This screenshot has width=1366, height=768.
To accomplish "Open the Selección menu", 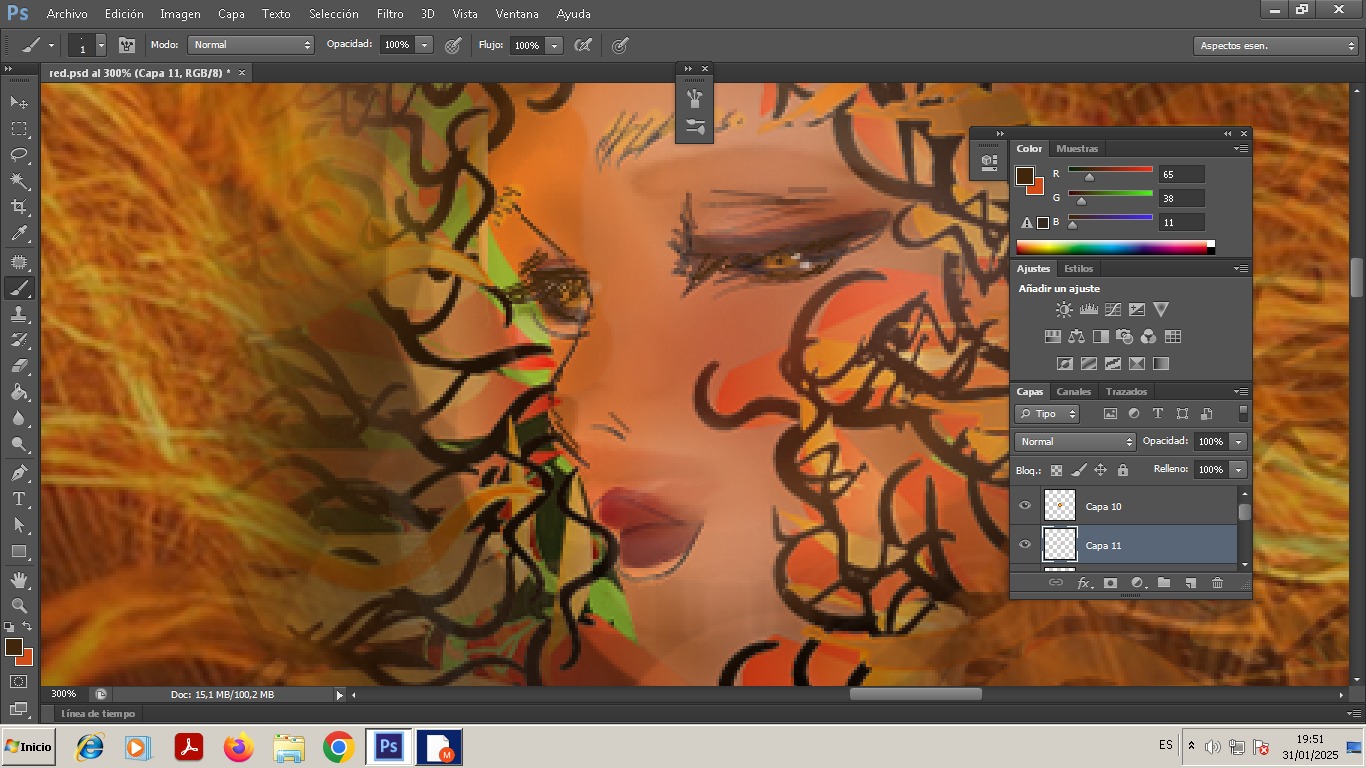I will pyautogui.click(x=333, y=14).
